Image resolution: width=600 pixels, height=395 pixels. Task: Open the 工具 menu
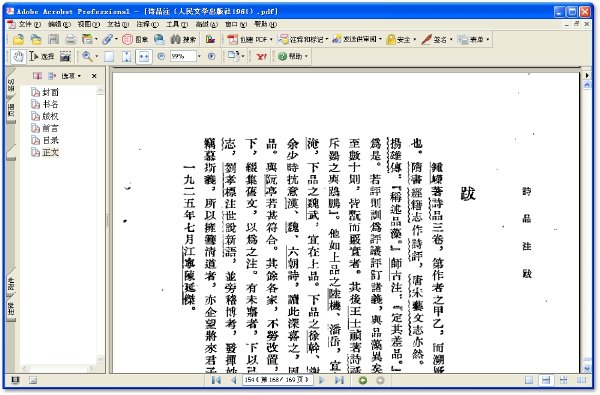[177, 24]
